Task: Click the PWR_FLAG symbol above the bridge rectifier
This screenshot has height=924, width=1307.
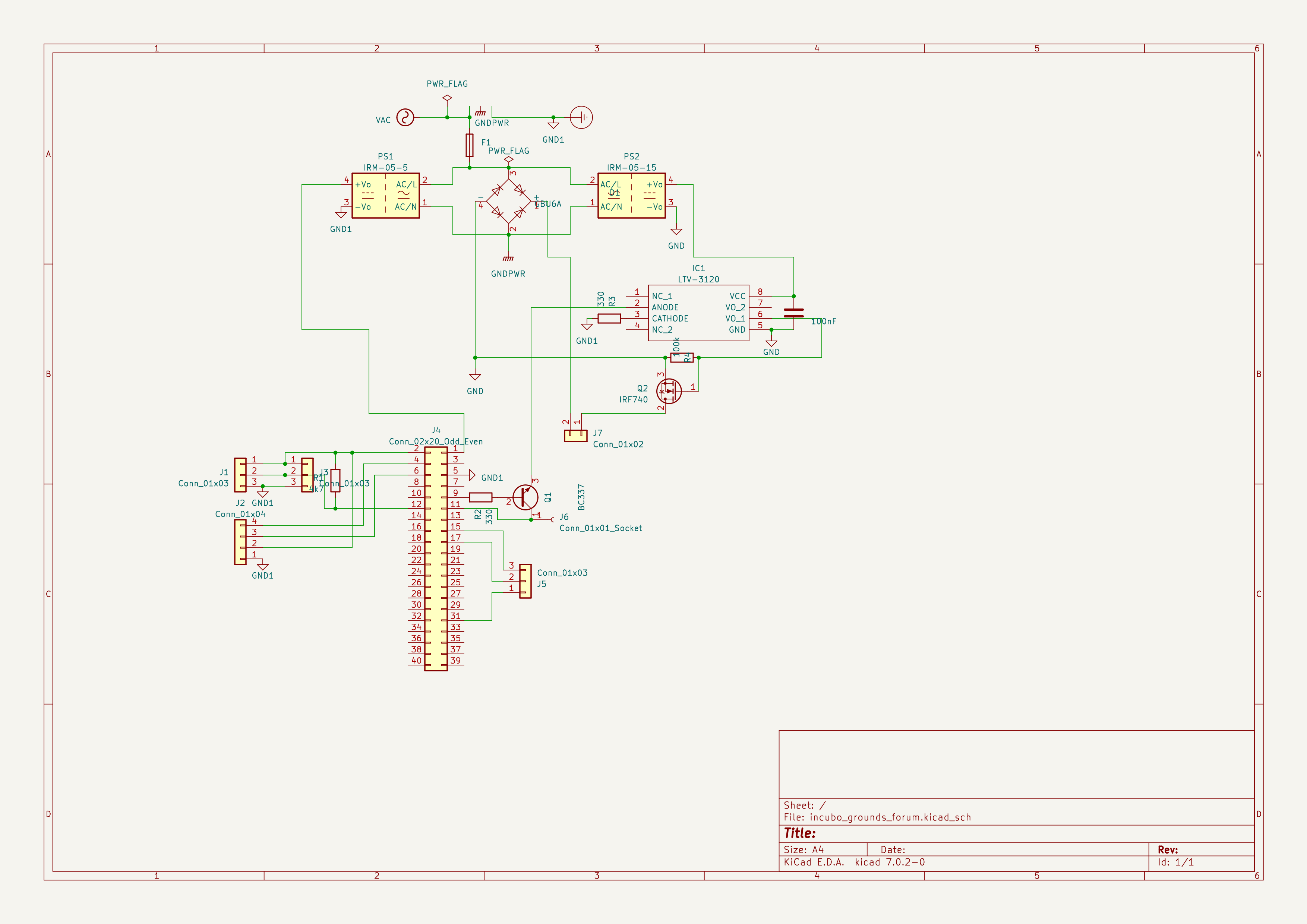Action: (508, 160)
